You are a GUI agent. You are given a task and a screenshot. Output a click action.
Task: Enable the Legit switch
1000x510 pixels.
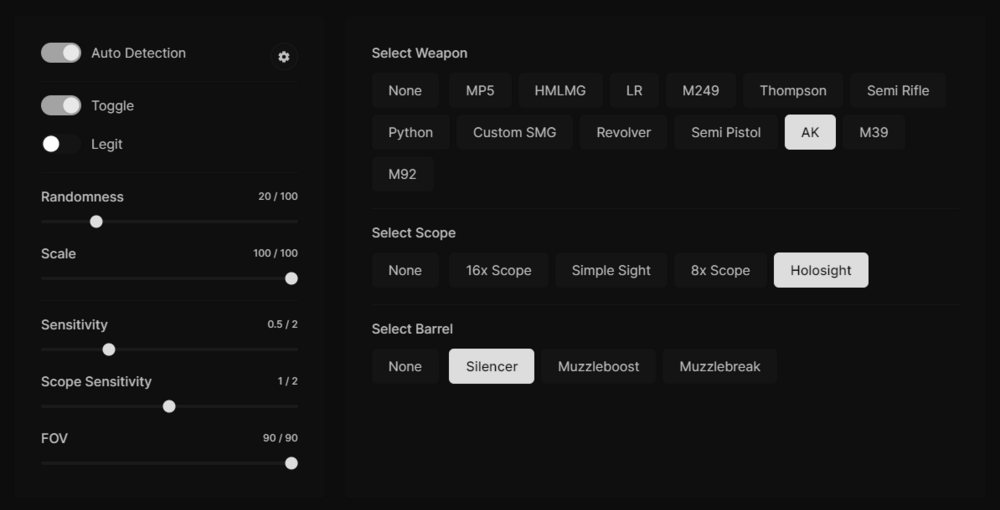[x=61, y=144]
